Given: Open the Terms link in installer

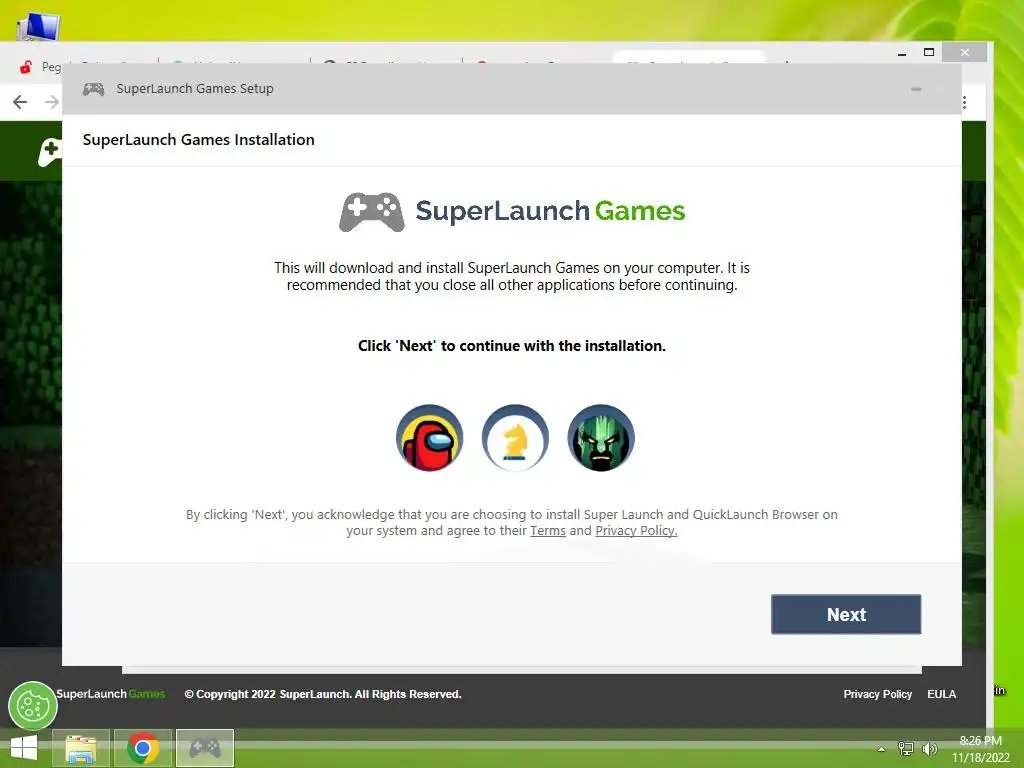Looking at the screenshot, I should [x=547, y=530].
